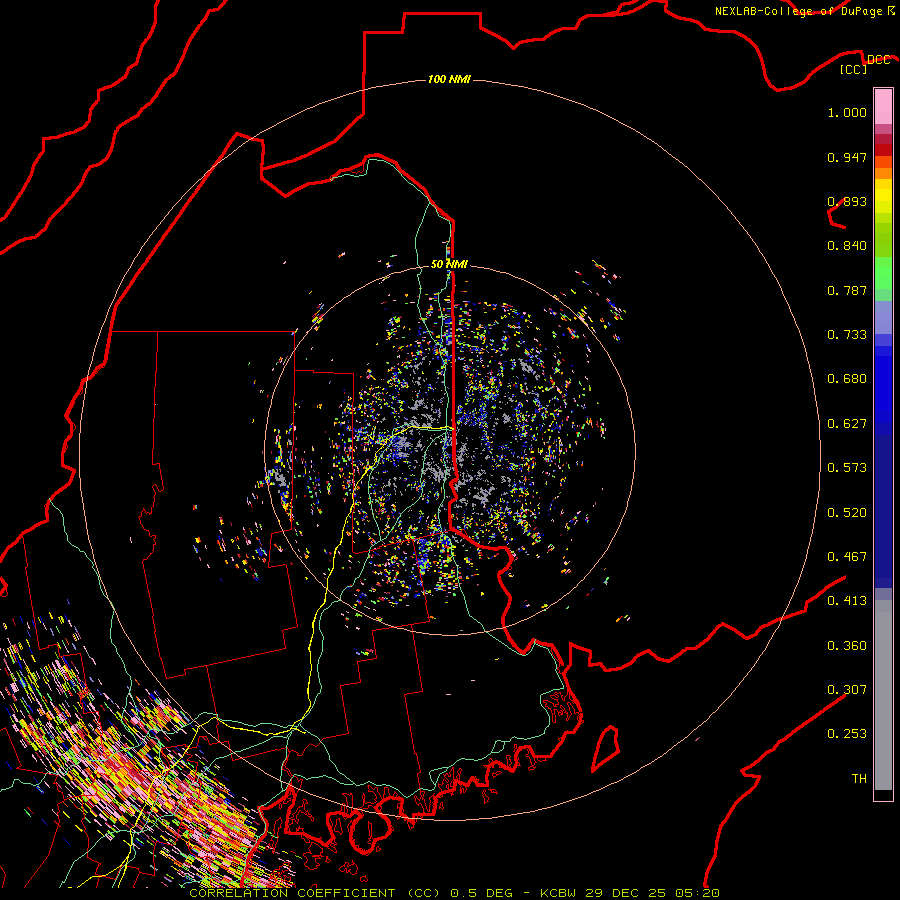Select the 0.627 scale value
Image resolution: width=900 pixels, height=900 pixels.
coord(847,424)
